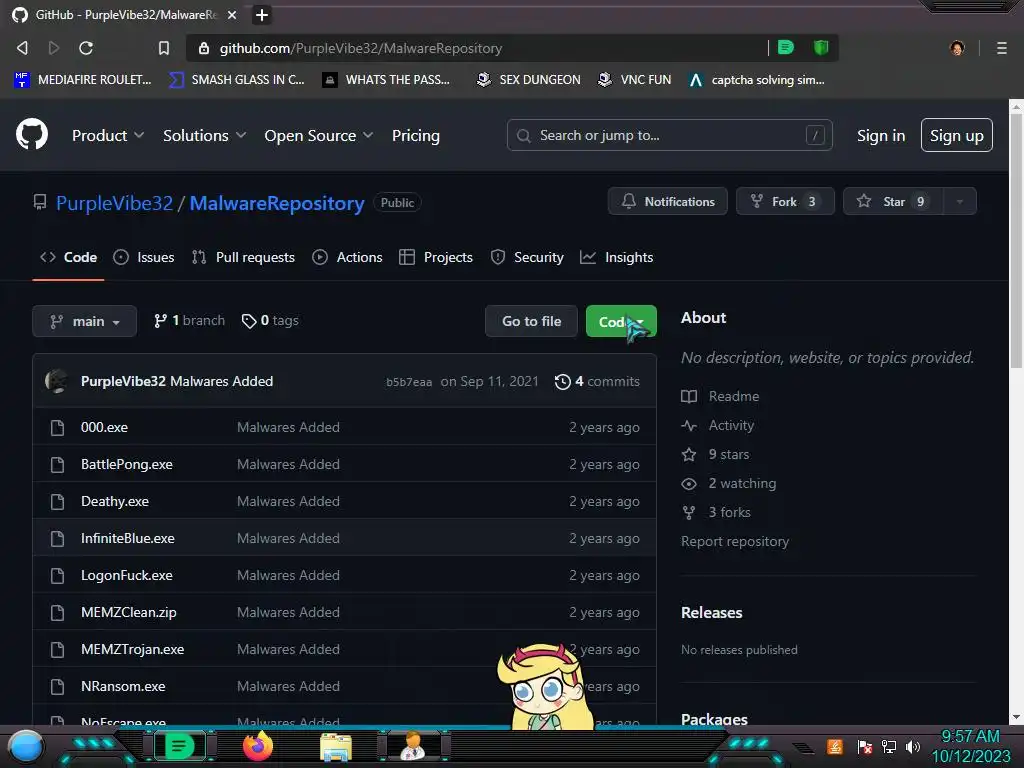Screen dimensions: 1024x768
Task: Open file Deathy.exe
Action: tap(115, 502)
